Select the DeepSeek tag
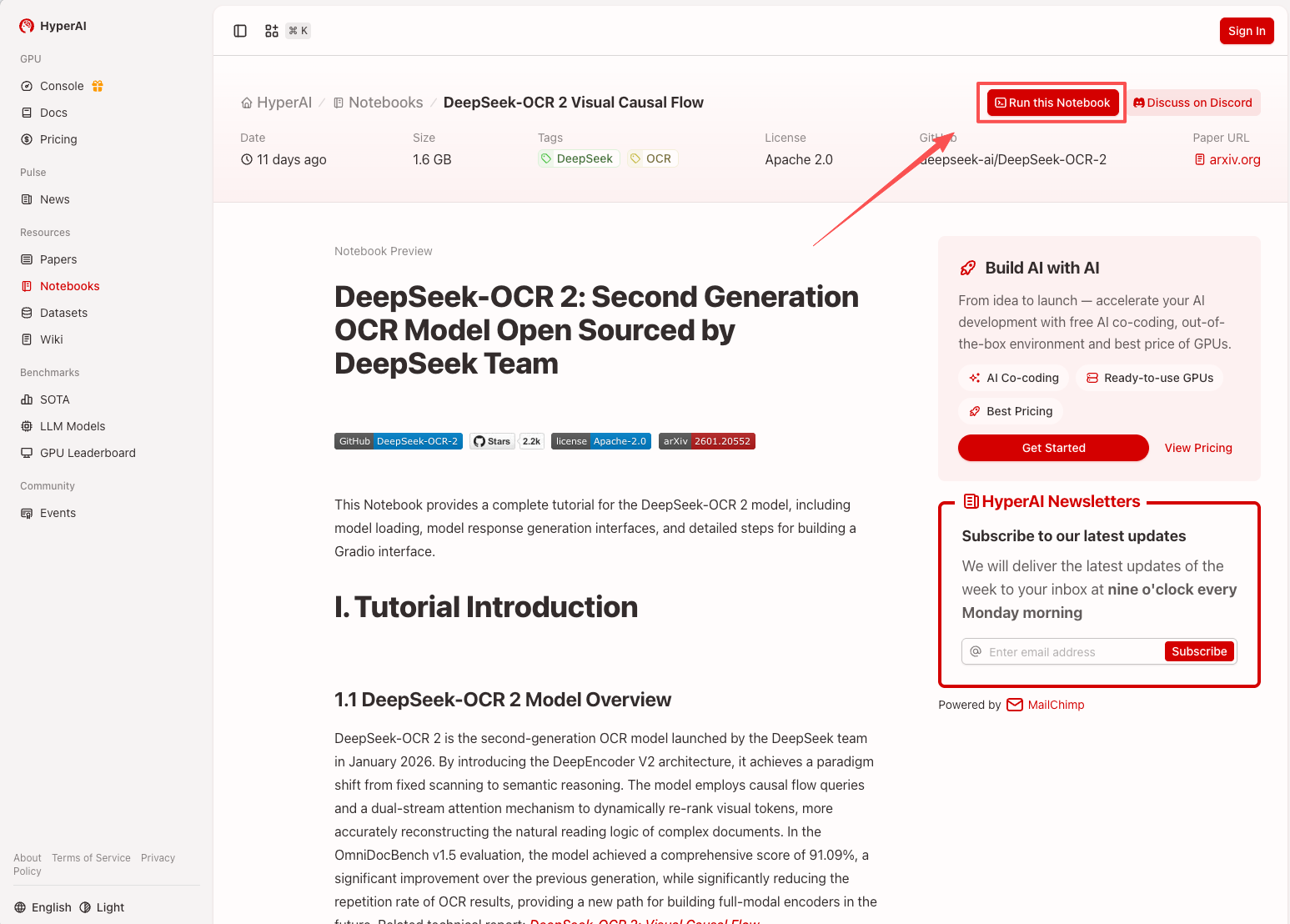Screen dimensions: 1290x924 point(578,158)
